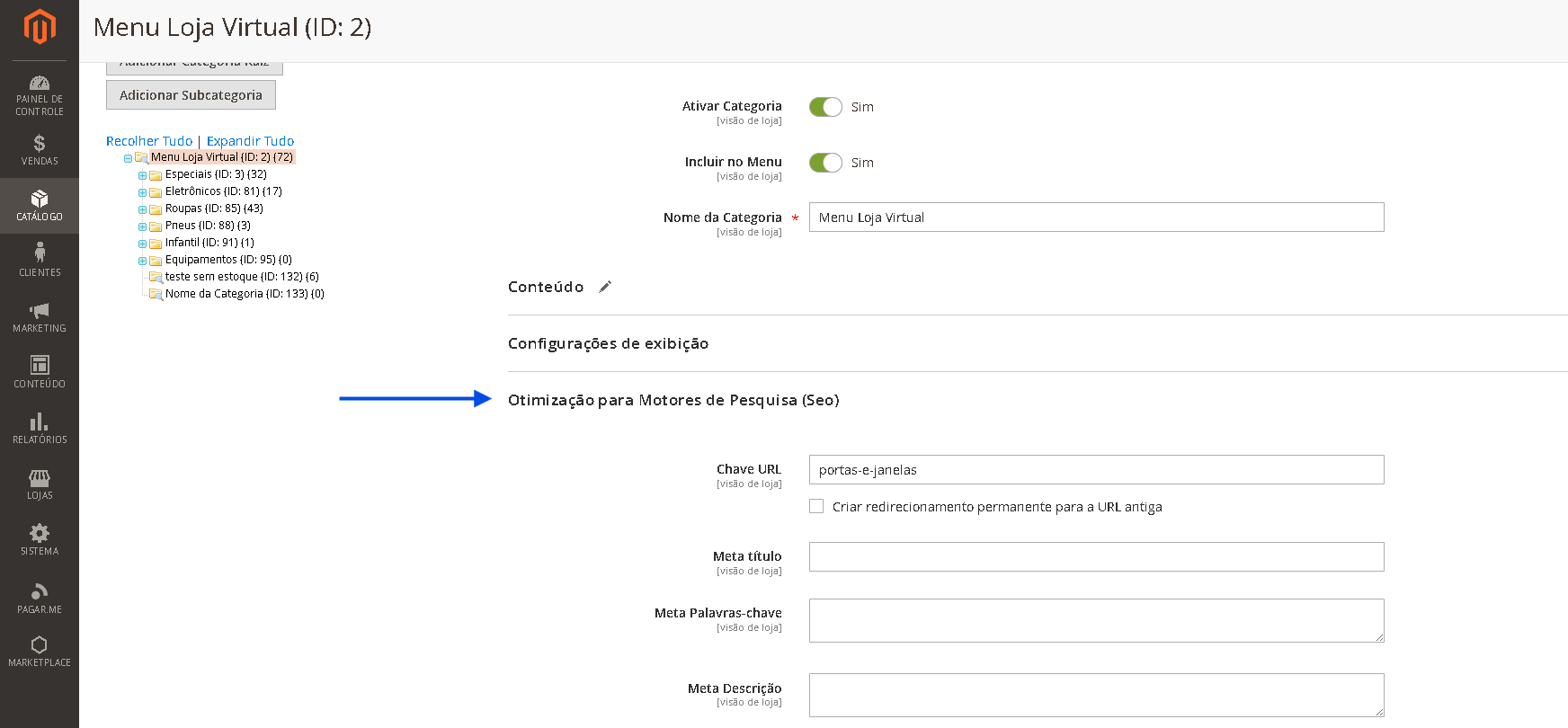Open the Catálogo sidebar menu
The height and width of the screenshot is (728, 1568).
40,206
